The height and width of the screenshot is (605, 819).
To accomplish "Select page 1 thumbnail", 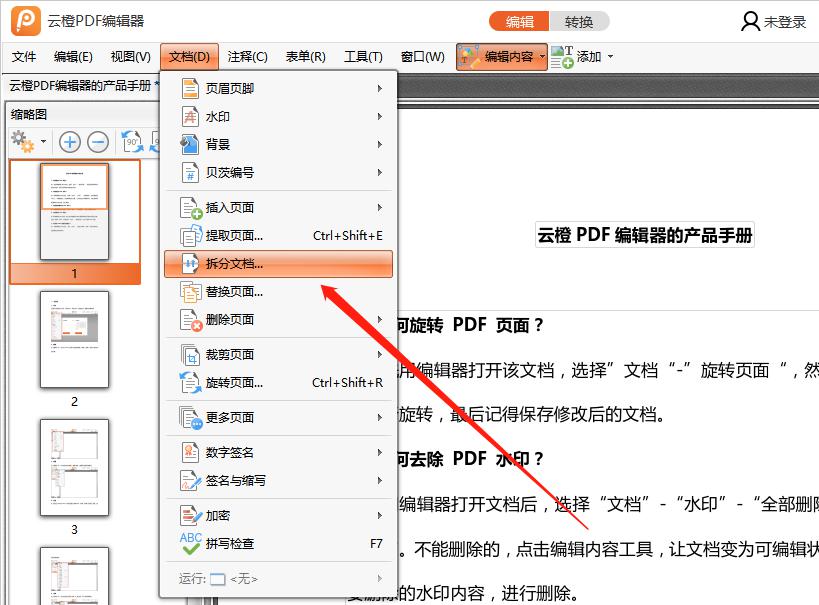I will point(75,211).
